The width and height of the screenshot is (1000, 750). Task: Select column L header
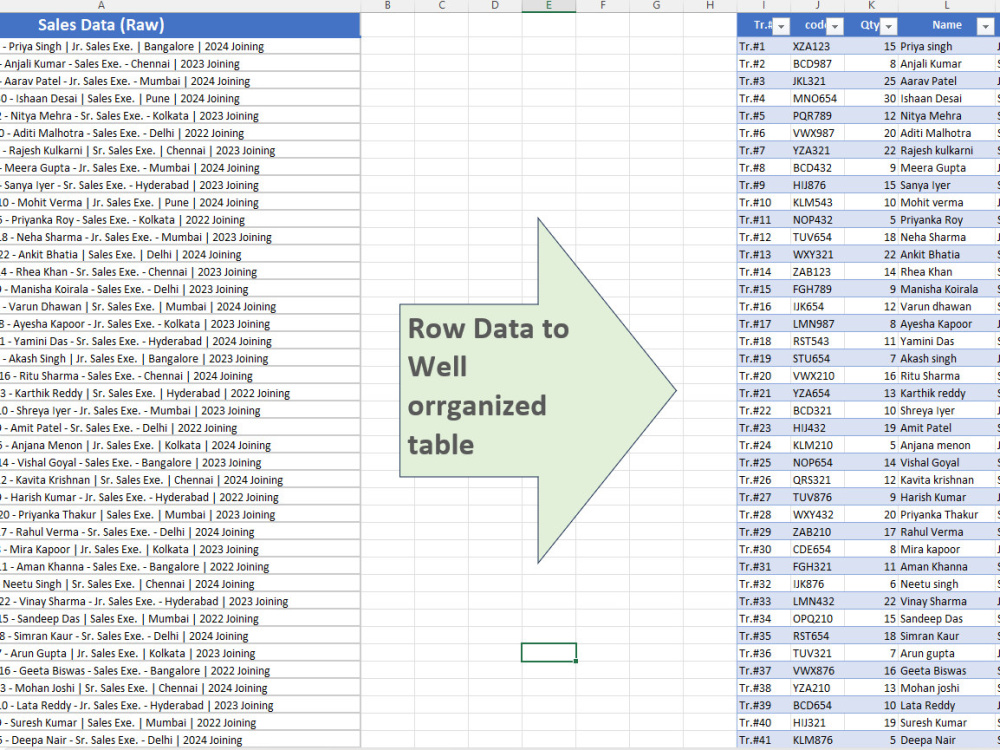[947, 6]
